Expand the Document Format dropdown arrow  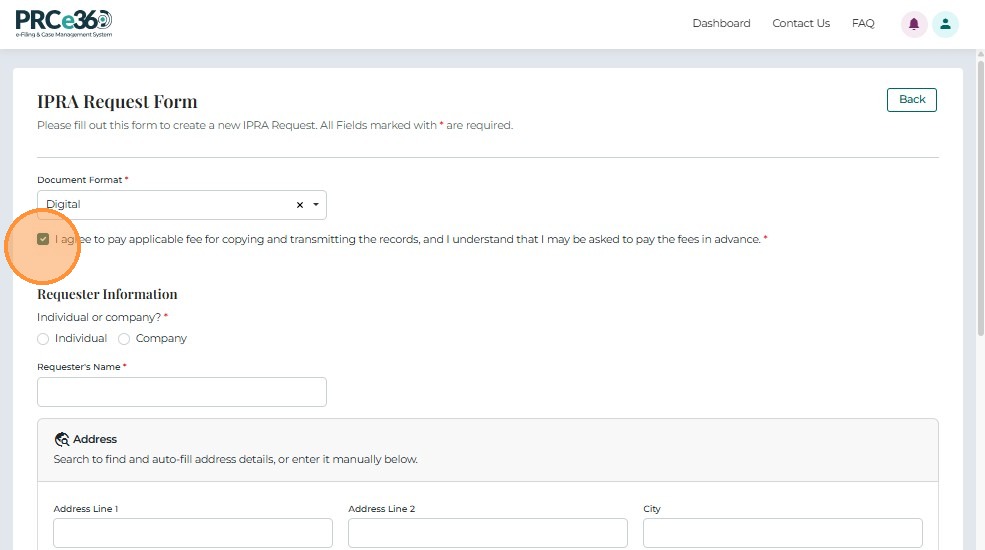click(316, 205)
